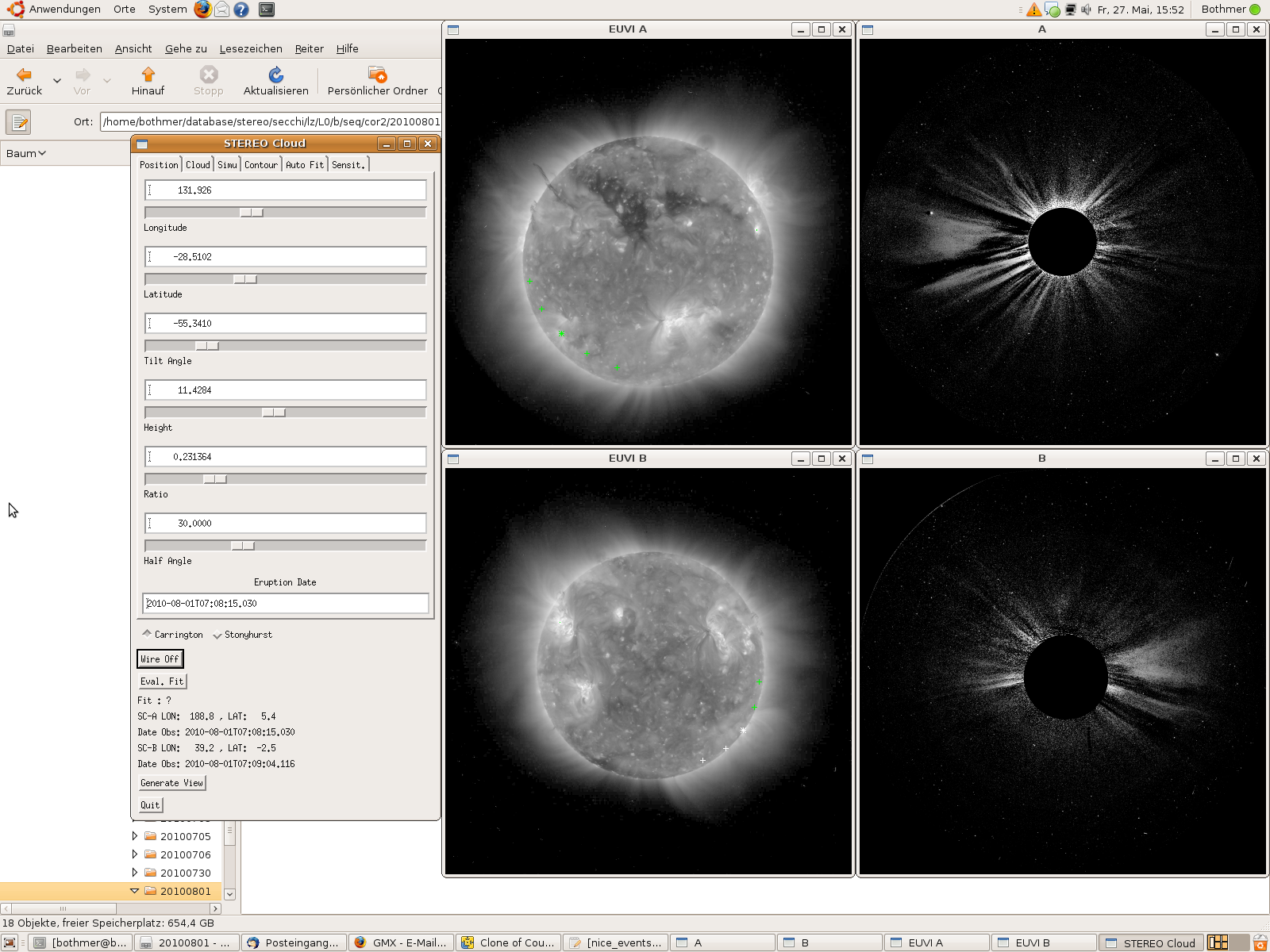Click the Generate View button

171,783
